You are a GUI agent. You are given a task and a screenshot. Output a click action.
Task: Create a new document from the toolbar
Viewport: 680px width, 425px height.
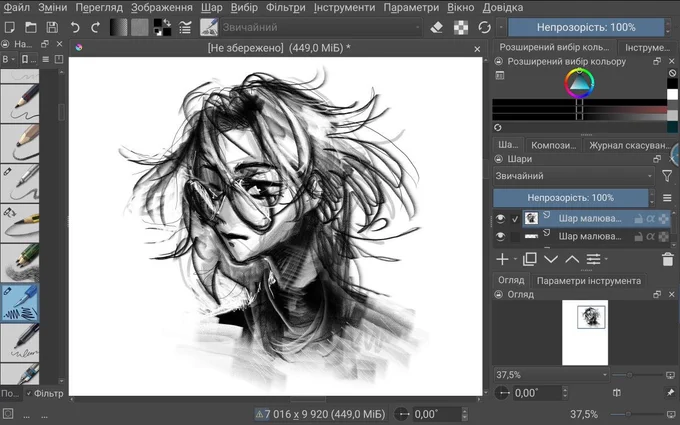10,27
